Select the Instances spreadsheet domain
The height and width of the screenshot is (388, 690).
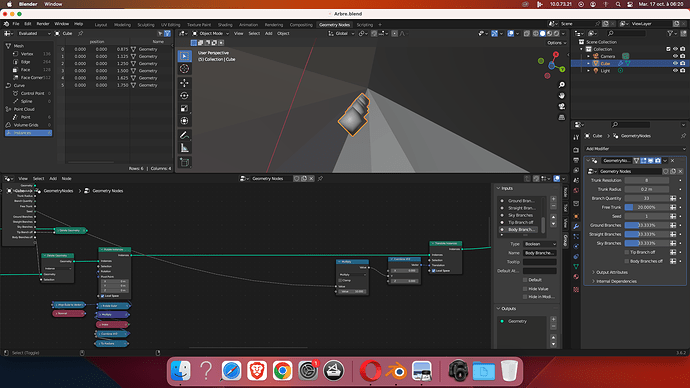[29, 133]
